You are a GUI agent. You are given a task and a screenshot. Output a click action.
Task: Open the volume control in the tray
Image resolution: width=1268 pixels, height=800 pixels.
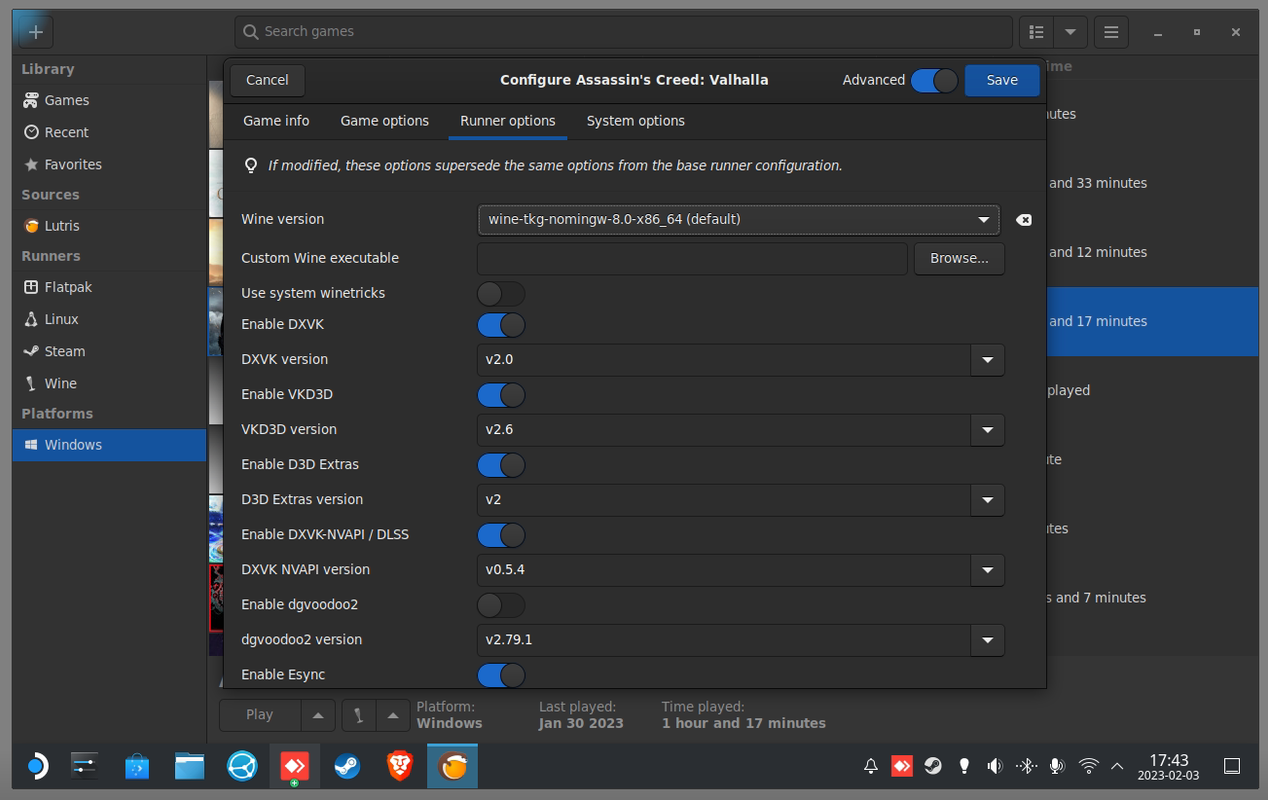pyautogui.click(x=995, y=767)
